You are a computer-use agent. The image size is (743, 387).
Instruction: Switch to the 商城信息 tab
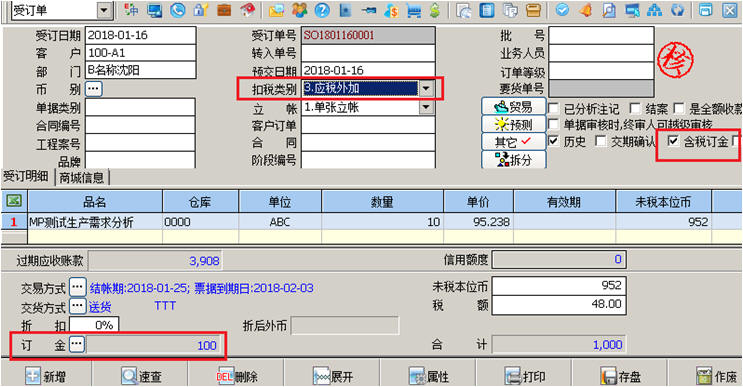82,178
